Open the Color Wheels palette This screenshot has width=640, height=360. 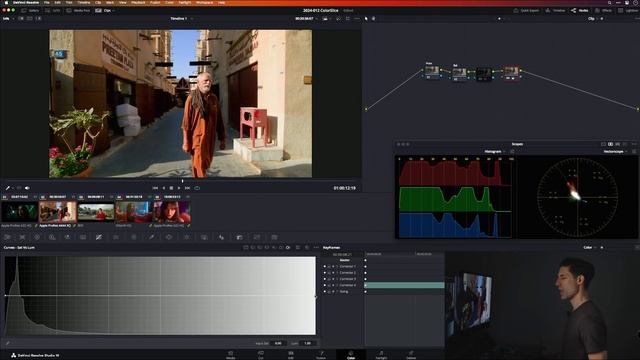tap(37, 237)
